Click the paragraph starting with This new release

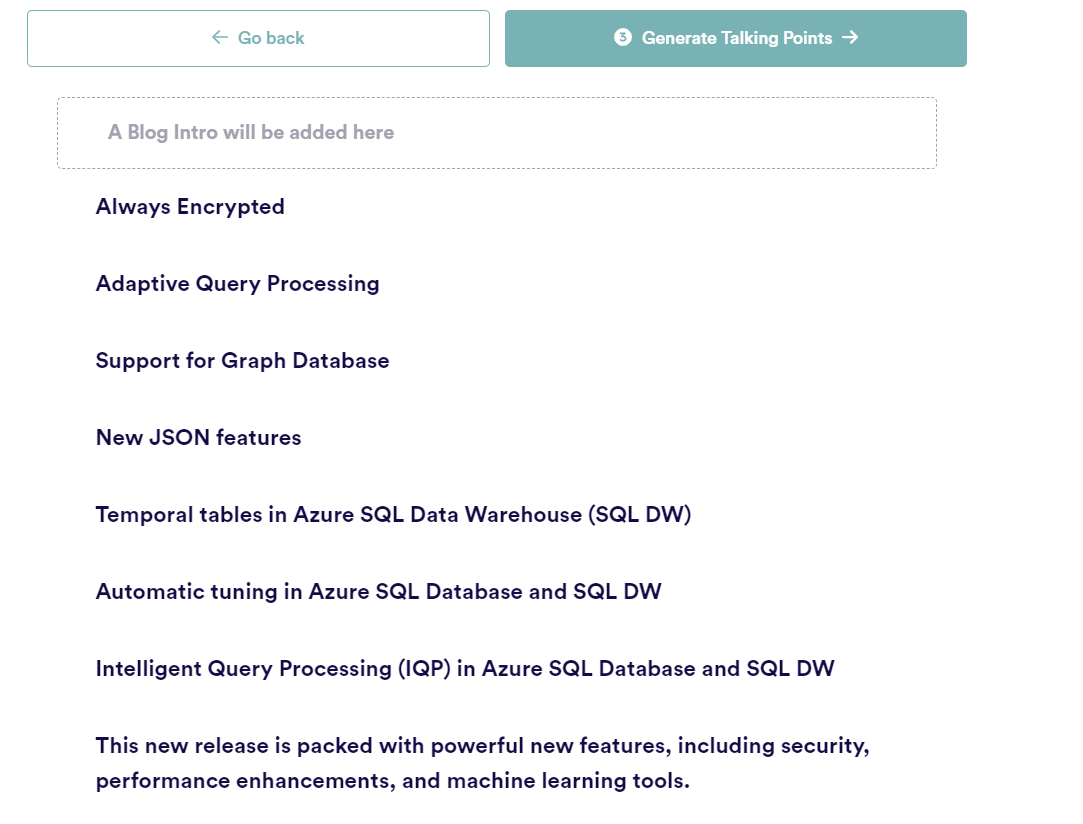[x=482, y=763]
